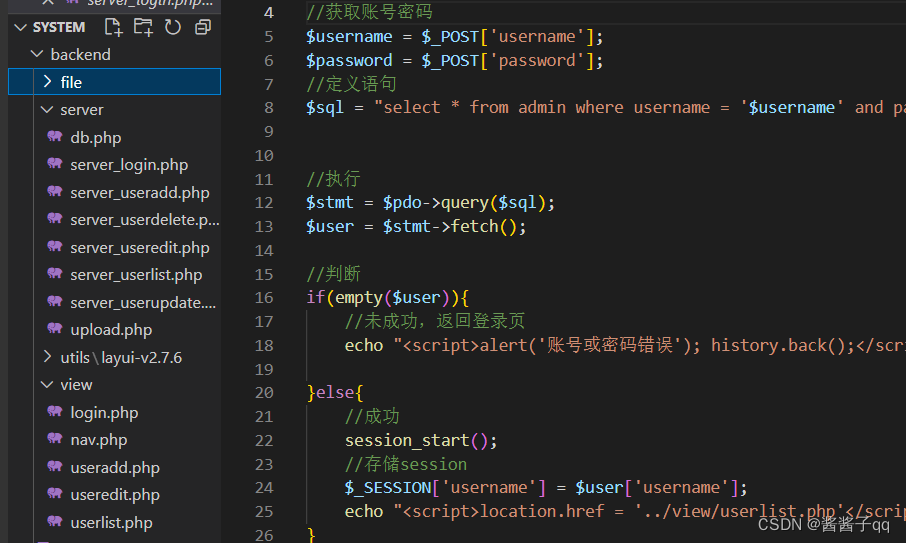The height and width of the screenshot is (543, 906).
Task: Expand the file folder
Action: [47, 81]
